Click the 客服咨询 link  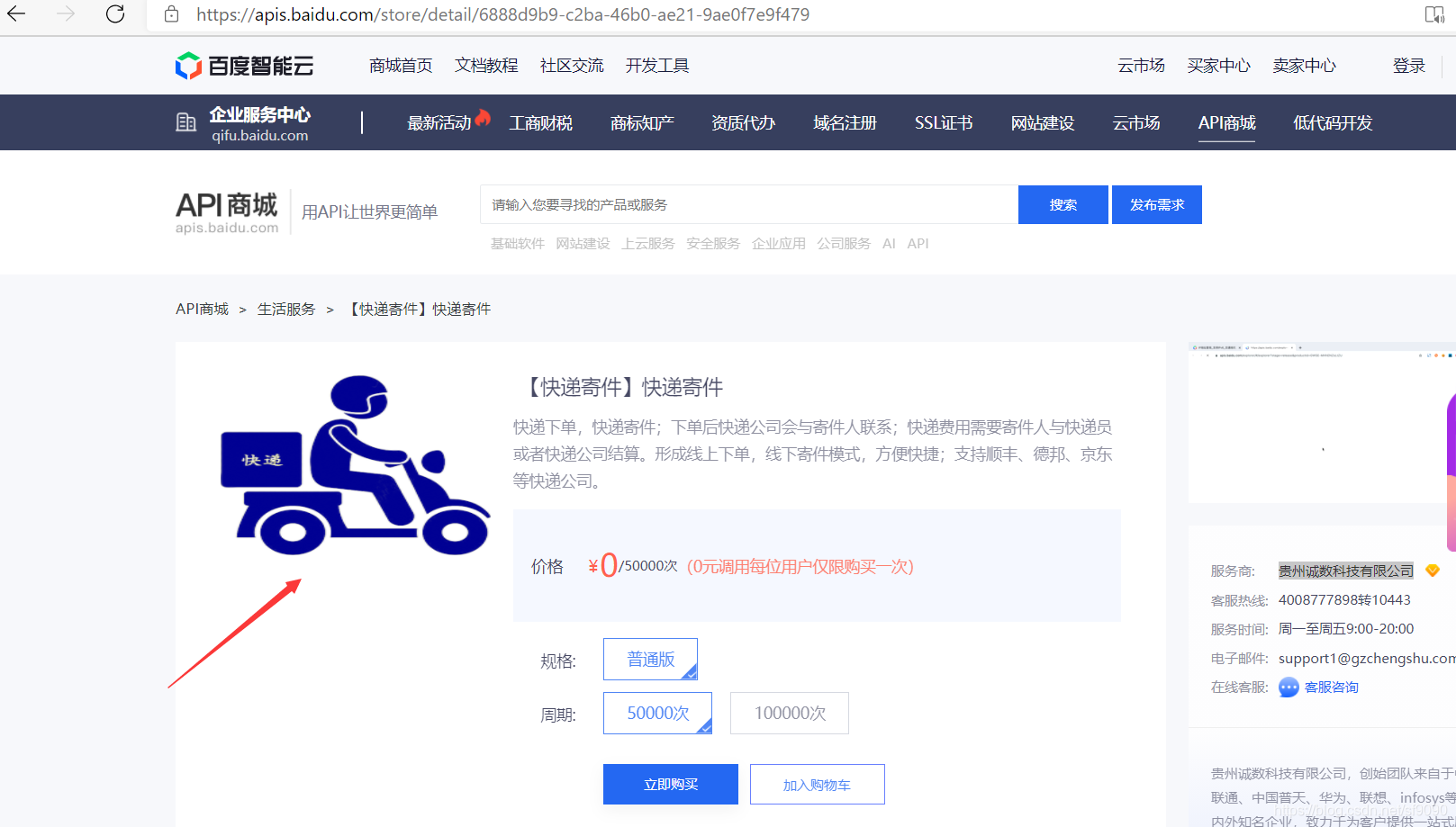(x=1331, y=688)
